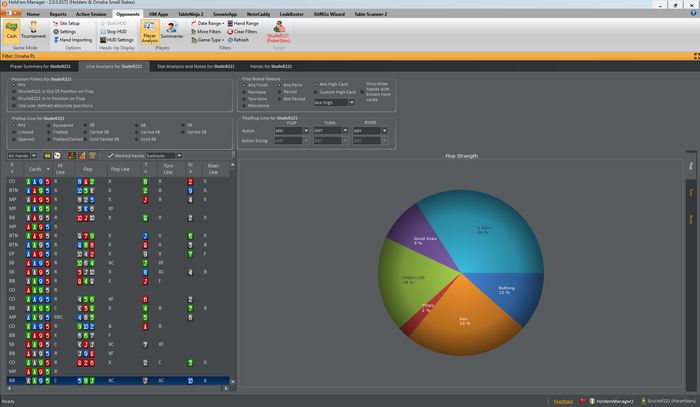Select Custom High Card option

[x=334, y=92]
